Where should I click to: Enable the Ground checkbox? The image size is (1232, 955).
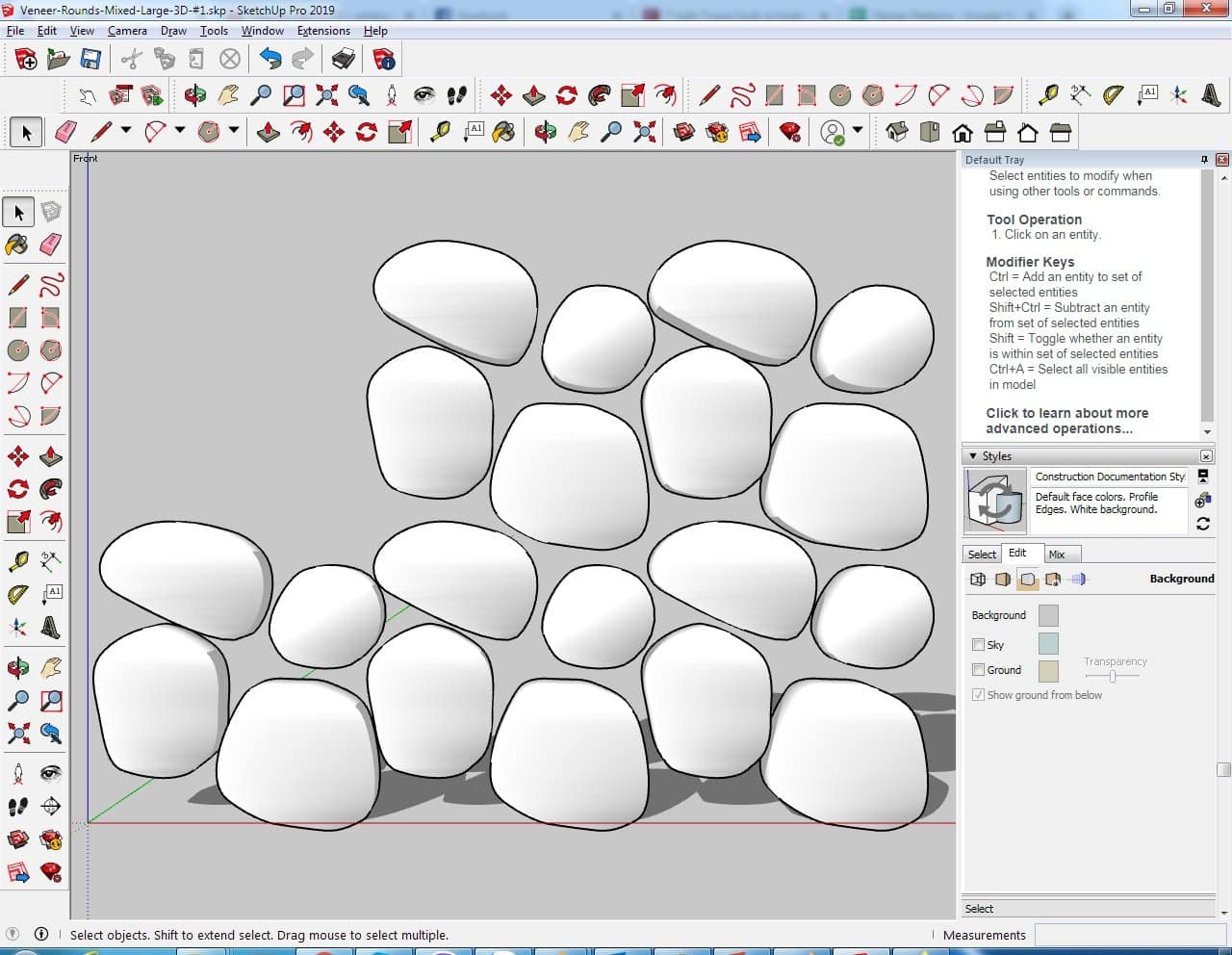(978, 670)
